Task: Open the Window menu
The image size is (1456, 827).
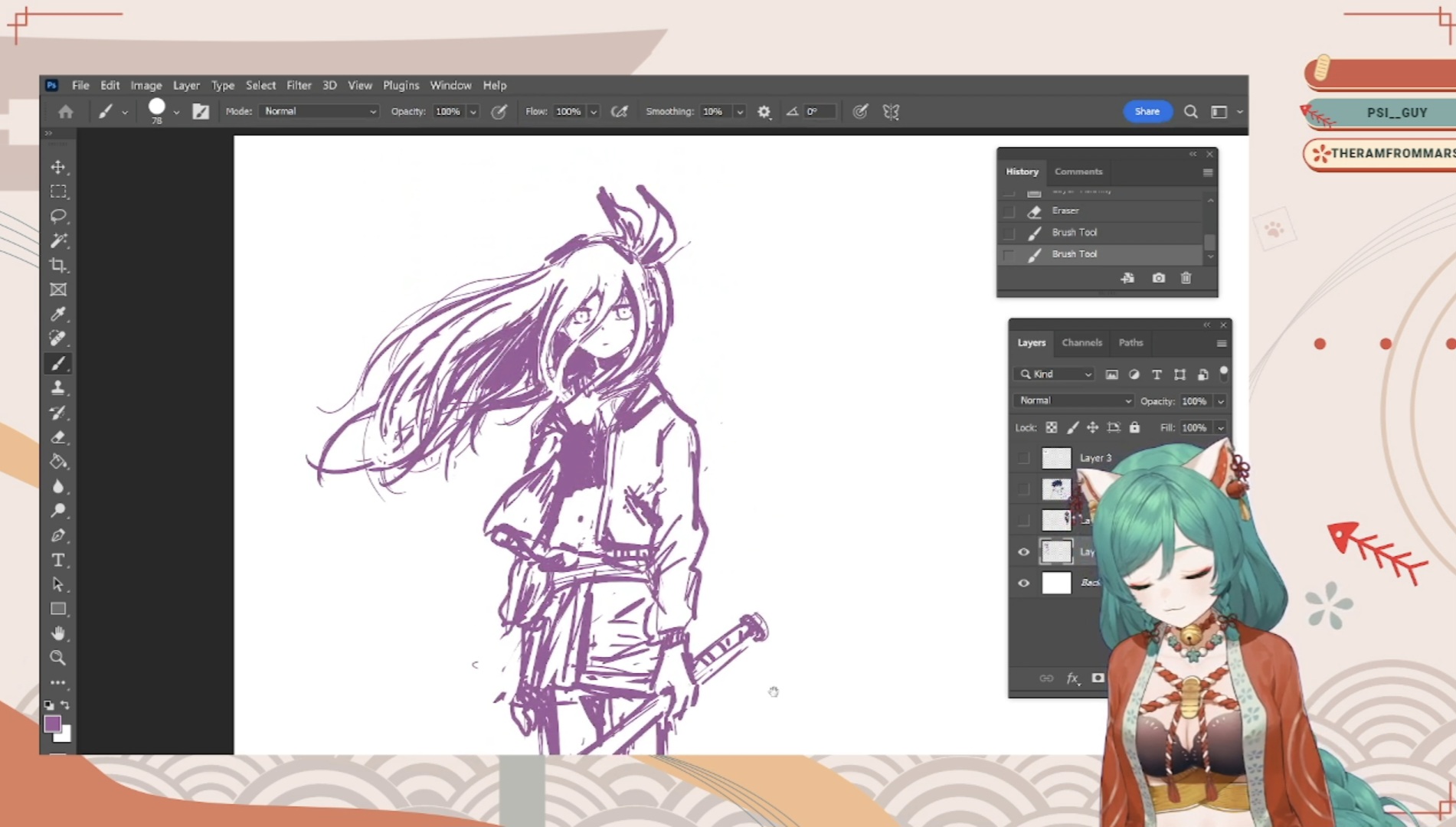Action: click(x=450, y=85)
